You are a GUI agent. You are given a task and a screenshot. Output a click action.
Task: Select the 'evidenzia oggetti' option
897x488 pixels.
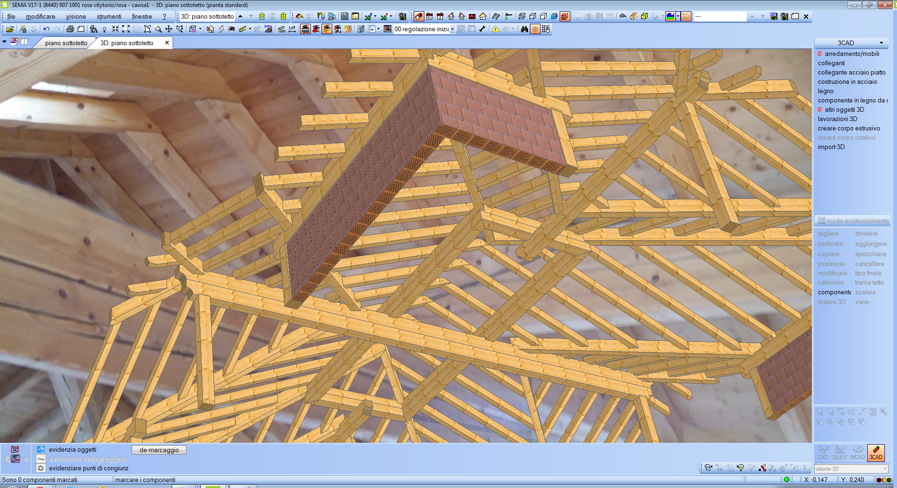72,450
